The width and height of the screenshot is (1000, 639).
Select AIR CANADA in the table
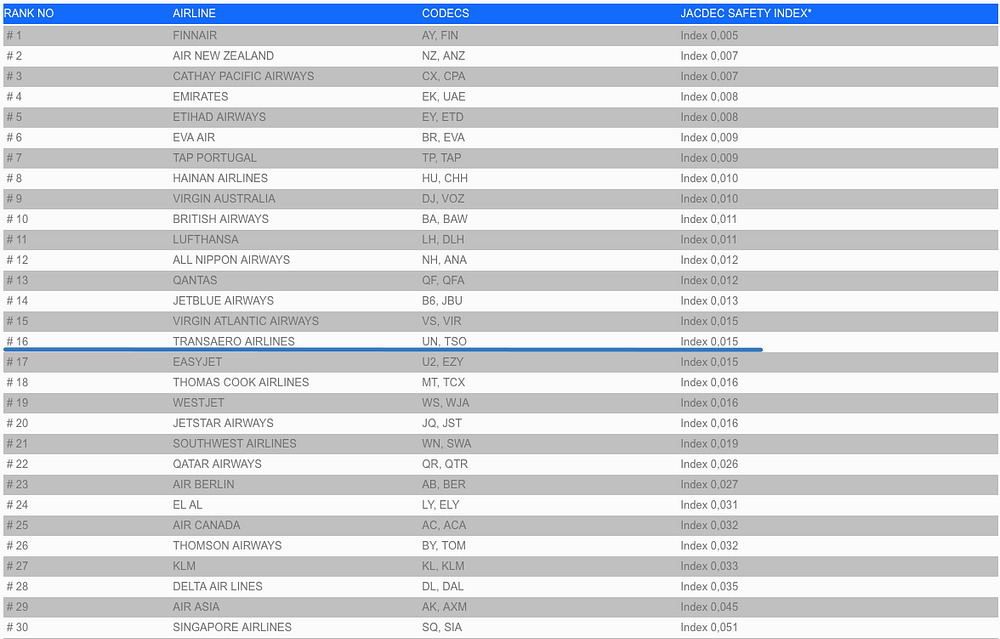tap(207, 525)
